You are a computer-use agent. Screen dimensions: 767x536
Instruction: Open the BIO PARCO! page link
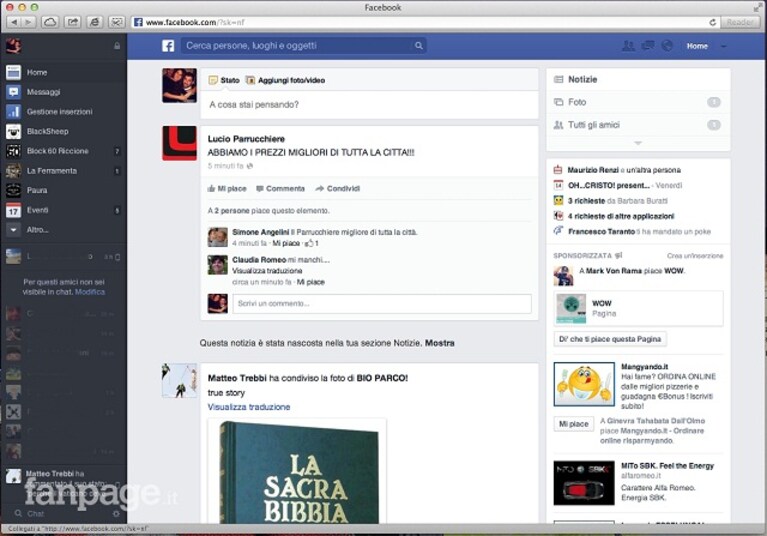click(x=382, y=378)
